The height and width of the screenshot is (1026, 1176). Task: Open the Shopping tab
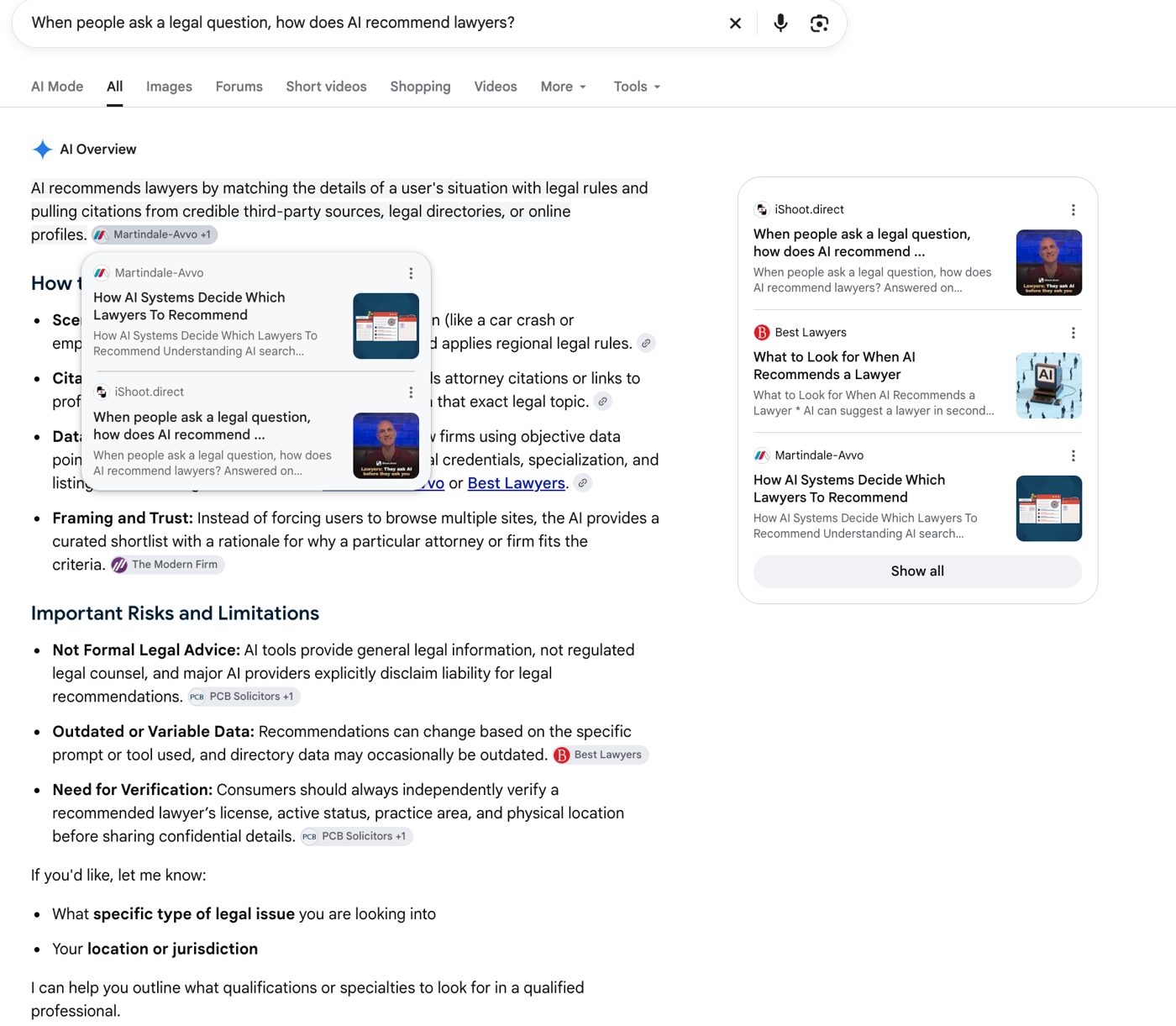(420, 87)
